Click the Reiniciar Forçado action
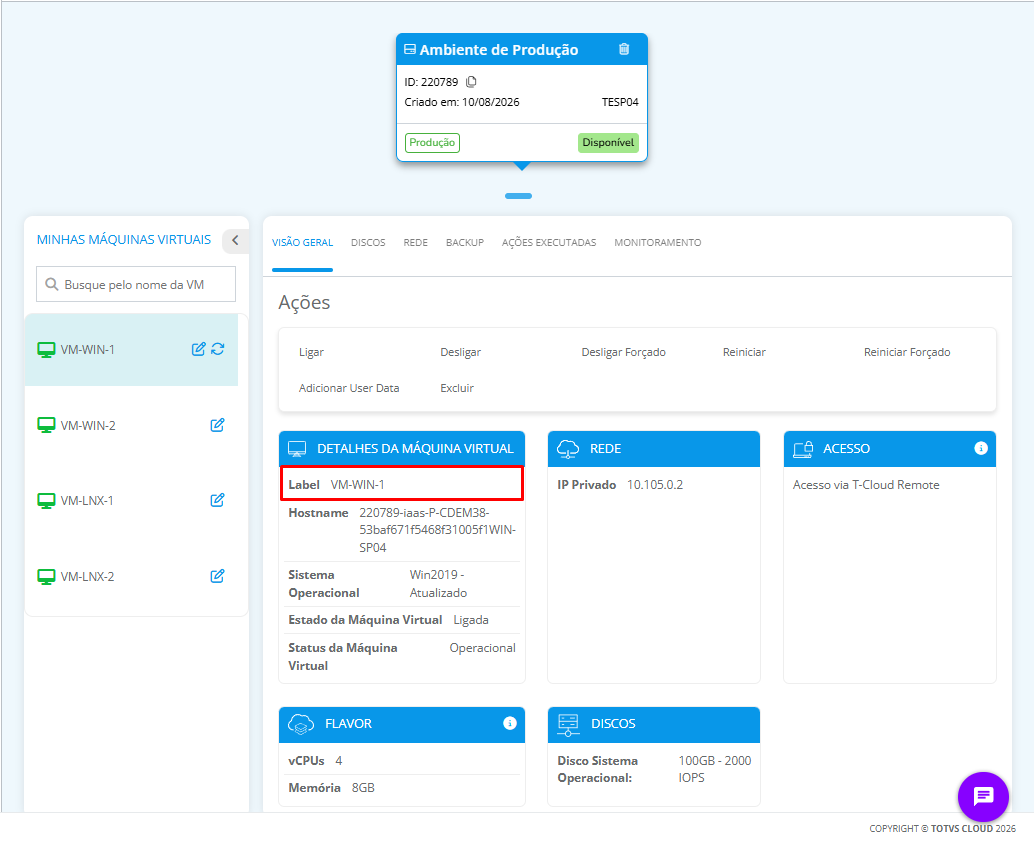 [x=907, y=352]
